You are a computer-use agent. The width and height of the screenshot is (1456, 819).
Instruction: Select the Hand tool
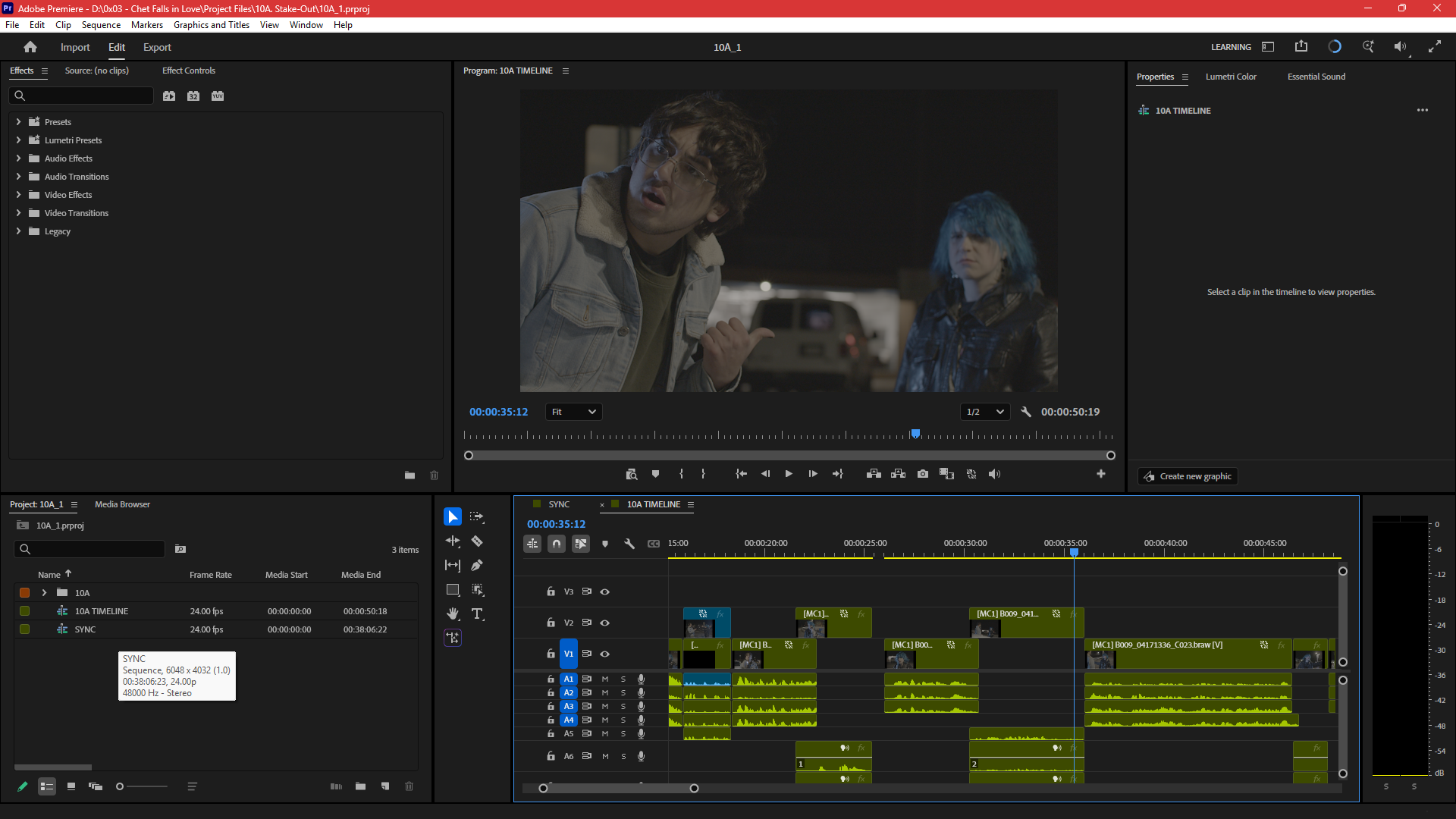[453, 614]
